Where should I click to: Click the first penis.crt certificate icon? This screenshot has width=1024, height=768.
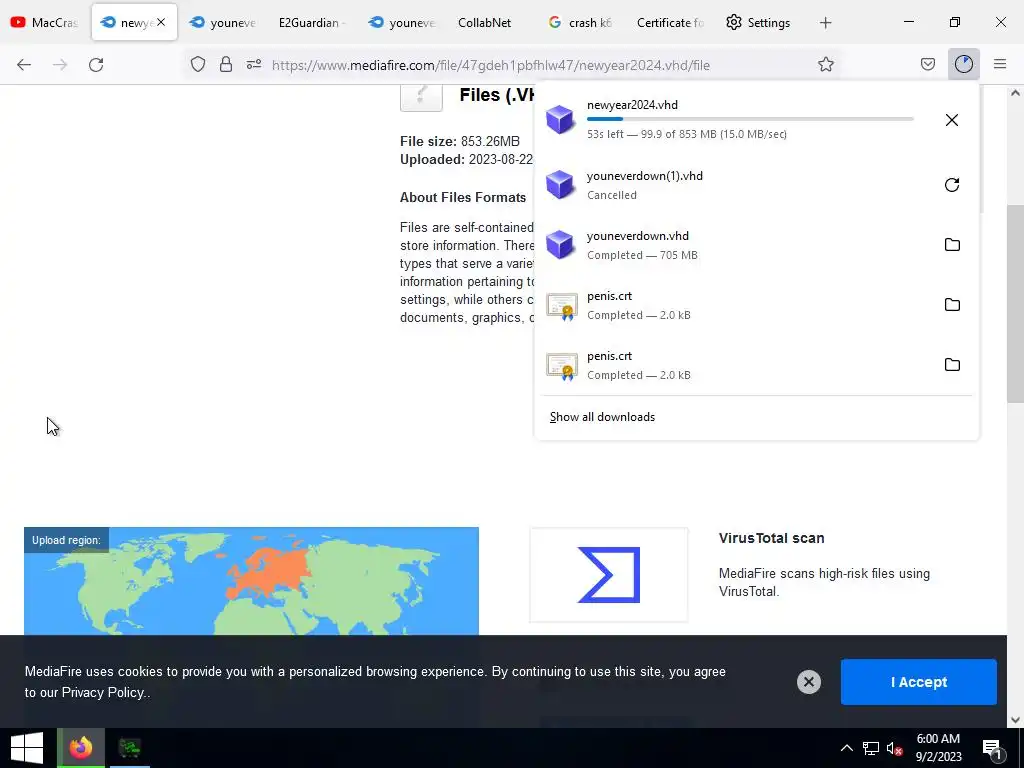point(562,306)
